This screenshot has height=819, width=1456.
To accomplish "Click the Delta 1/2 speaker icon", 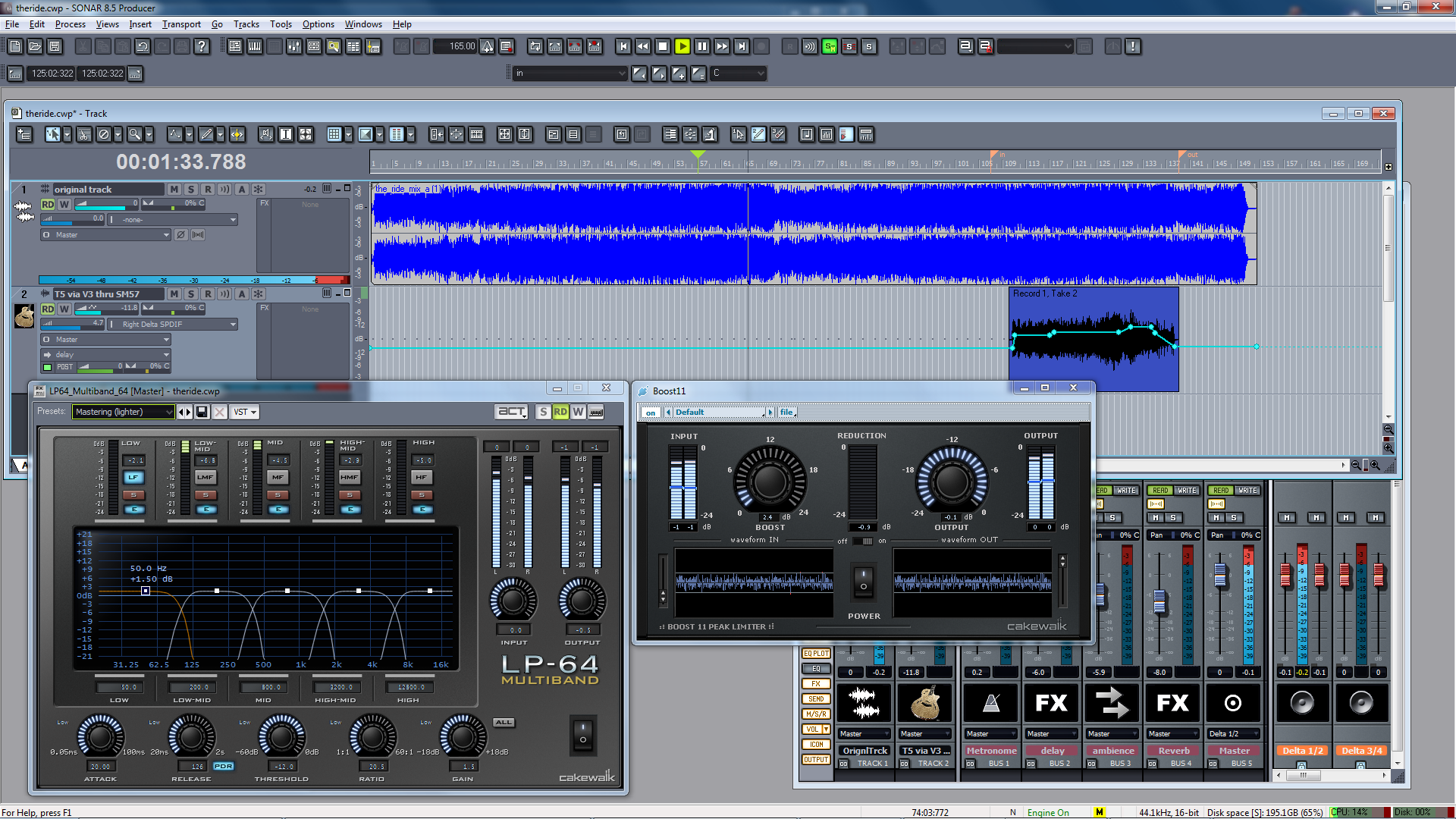I will click(x=1302, y=704).
